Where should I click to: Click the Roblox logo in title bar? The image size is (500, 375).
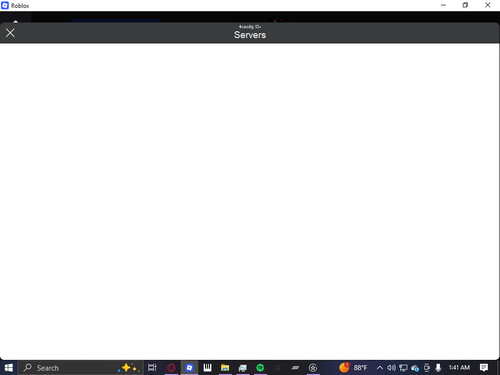5,5
